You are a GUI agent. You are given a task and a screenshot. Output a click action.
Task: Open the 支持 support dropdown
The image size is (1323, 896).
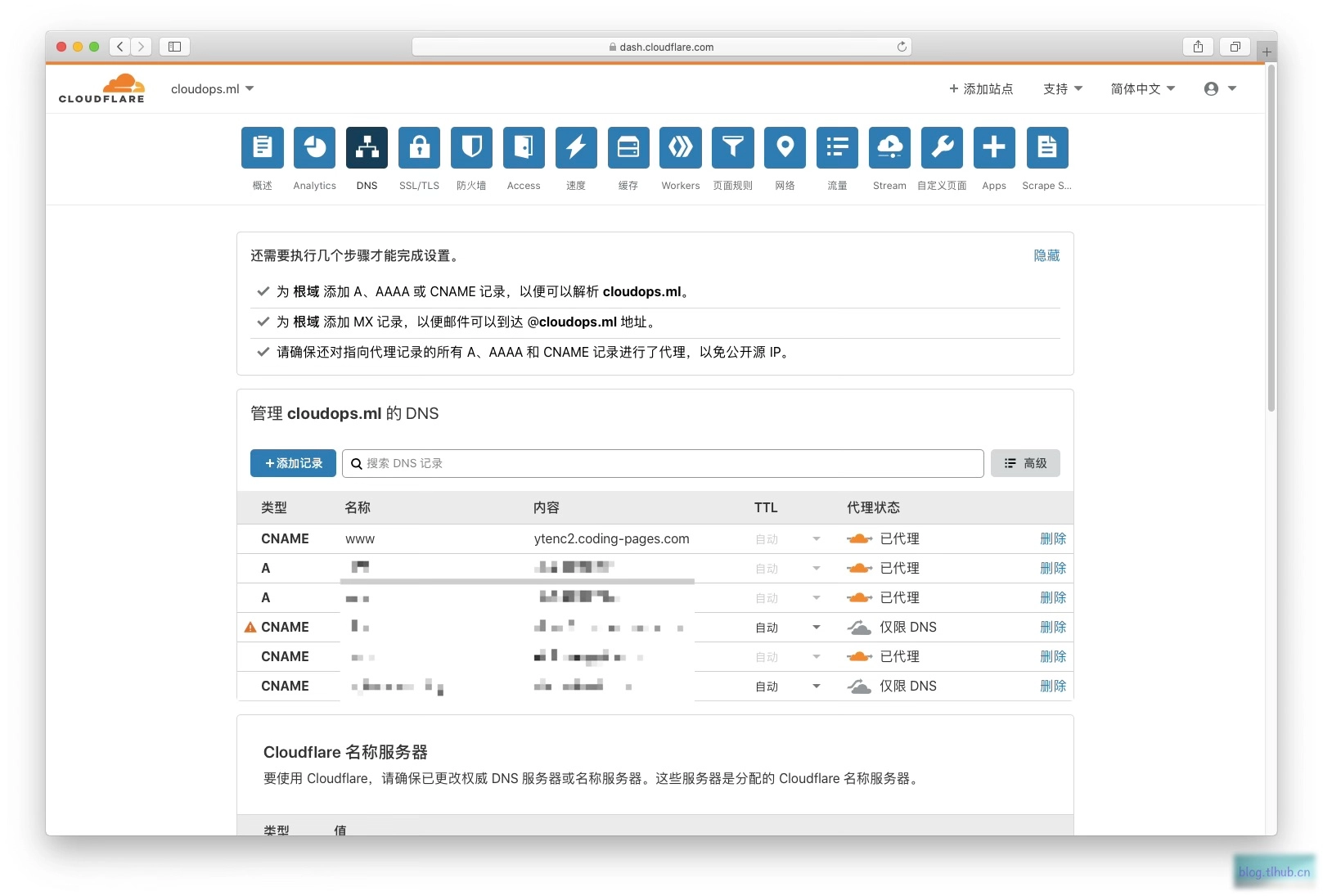[1062, 88]
